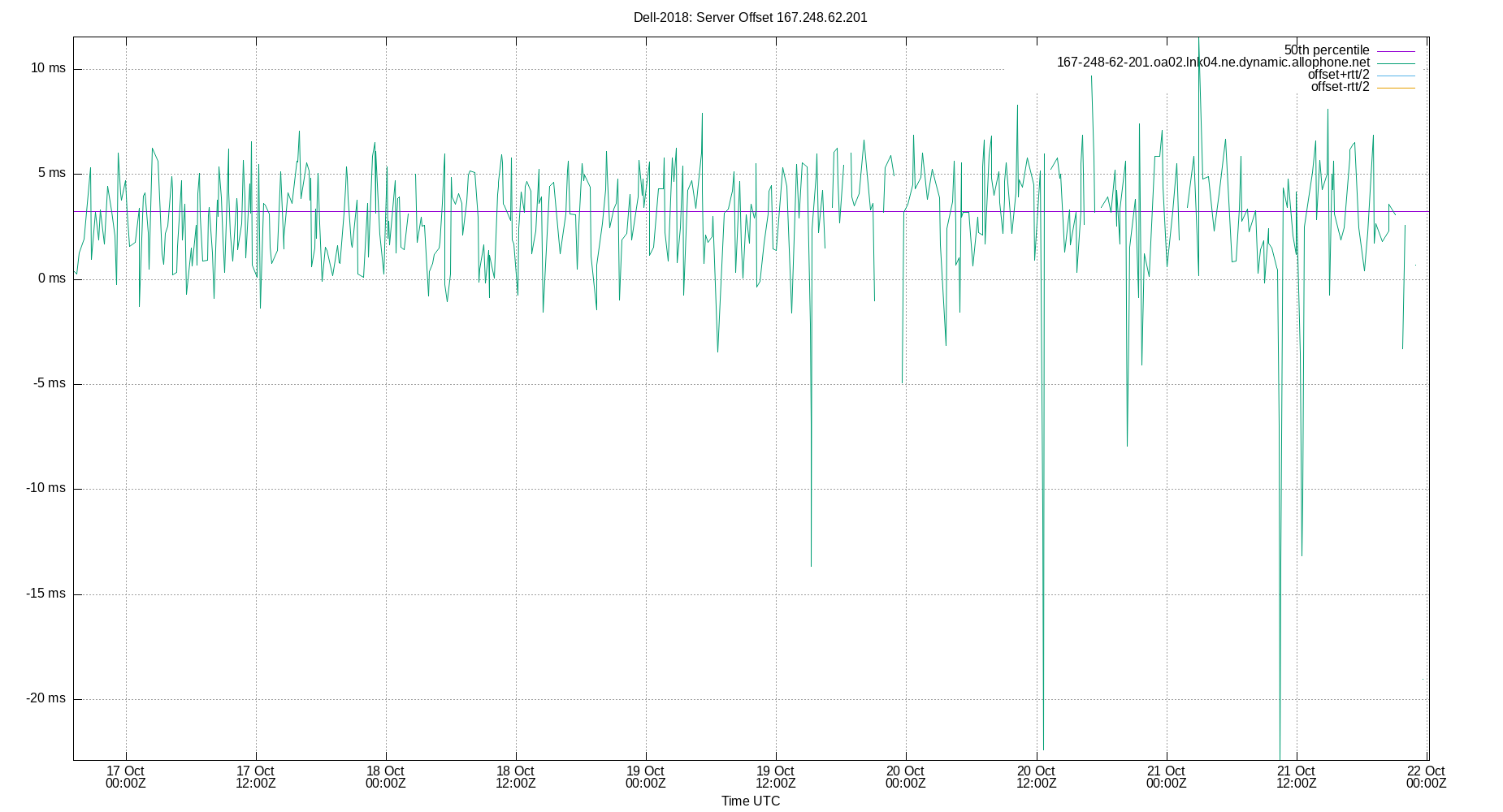This screenshot has width=1503, height=812.
Task: Click the '19 Oct 12:00Z' x-axis label
Action: (775, 777)
